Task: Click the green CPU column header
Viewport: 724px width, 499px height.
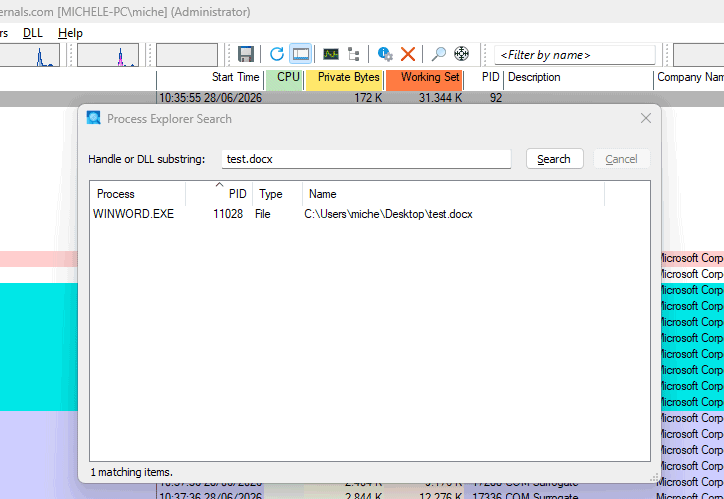Action: [284, 78]
